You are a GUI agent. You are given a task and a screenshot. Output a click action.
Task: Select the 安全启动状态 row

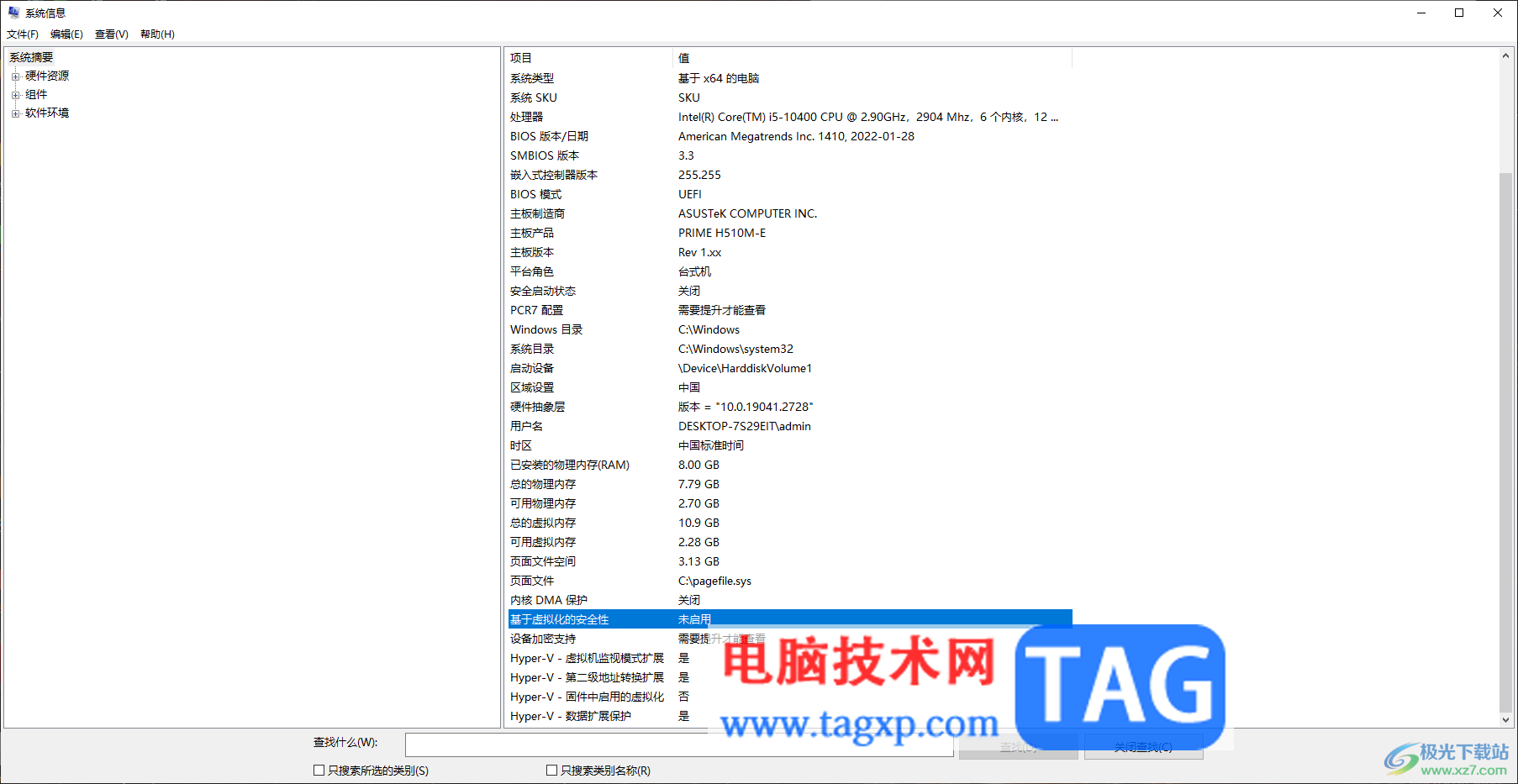tap(790, 291)
